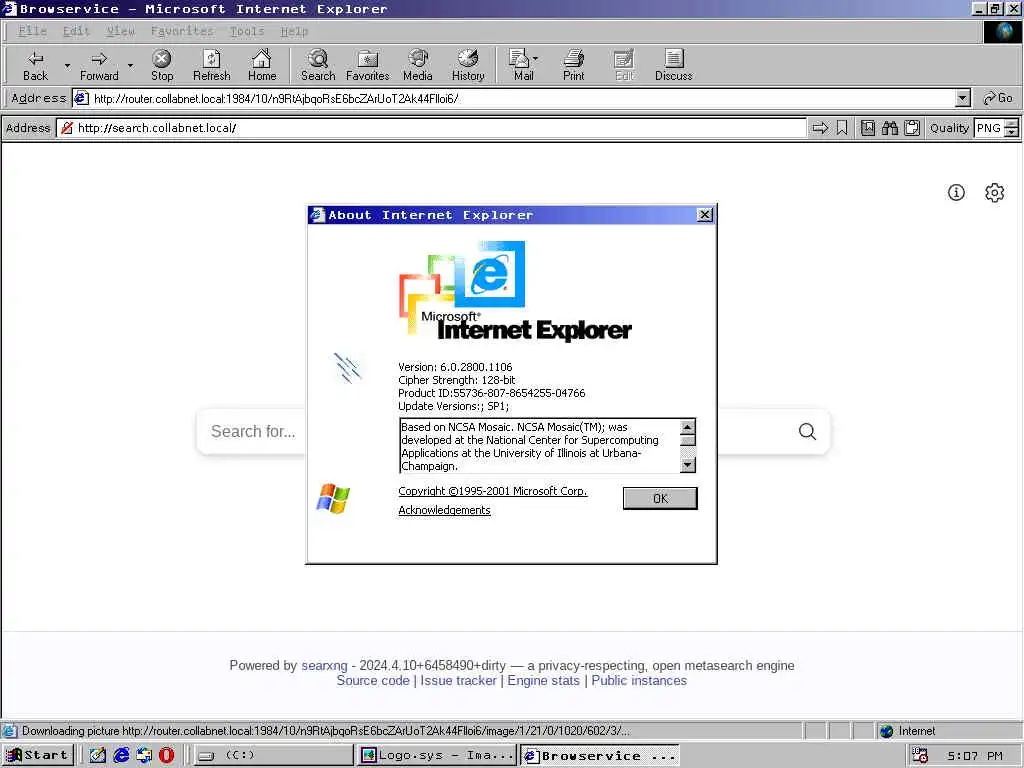Click the first quick launch desktop icon
Viewport: 1024px width, 768px height.
pos(97,755)
